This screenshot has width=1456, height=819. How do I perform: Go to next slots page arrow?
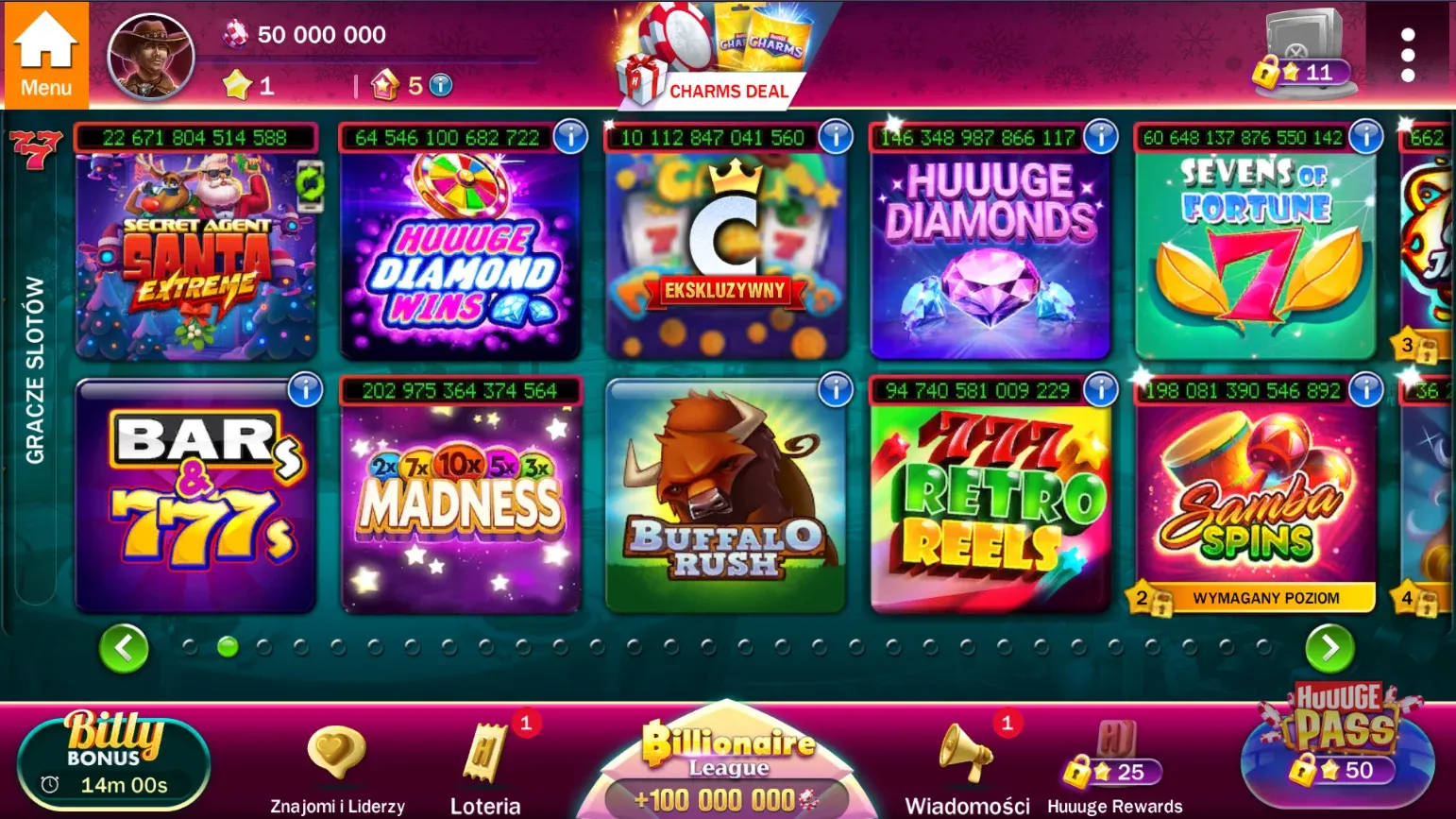(x=1329, y=648)
